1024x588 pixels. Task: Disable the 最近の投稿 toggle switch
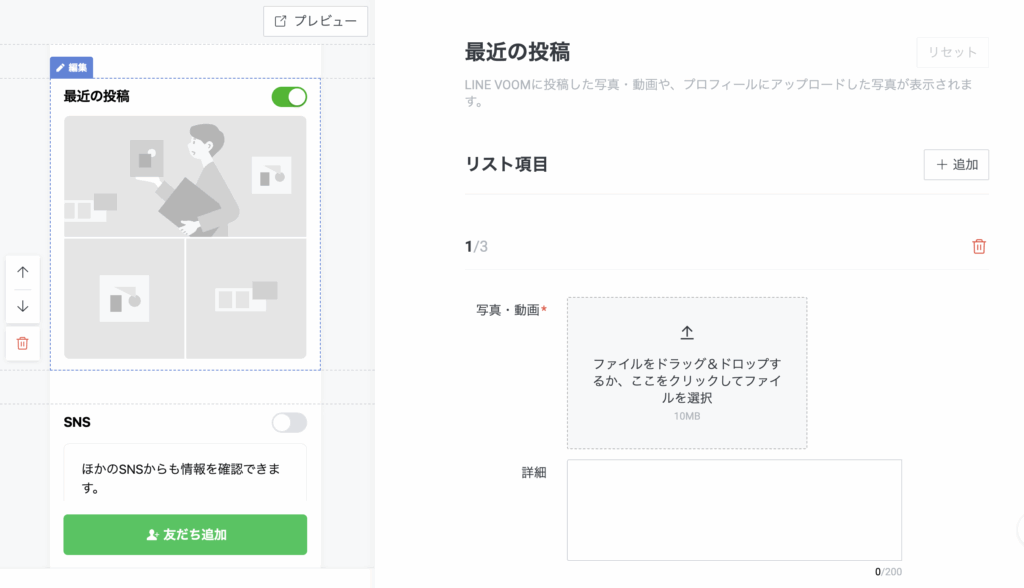click(x=289, y=97)
